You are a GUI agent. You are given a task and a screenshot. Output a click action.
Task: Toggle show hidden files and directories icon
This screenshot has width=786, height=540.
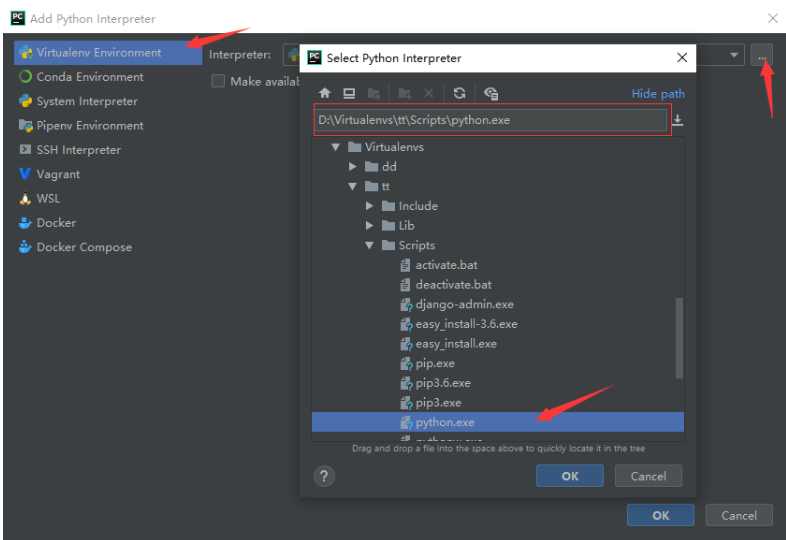click(491, 93)
